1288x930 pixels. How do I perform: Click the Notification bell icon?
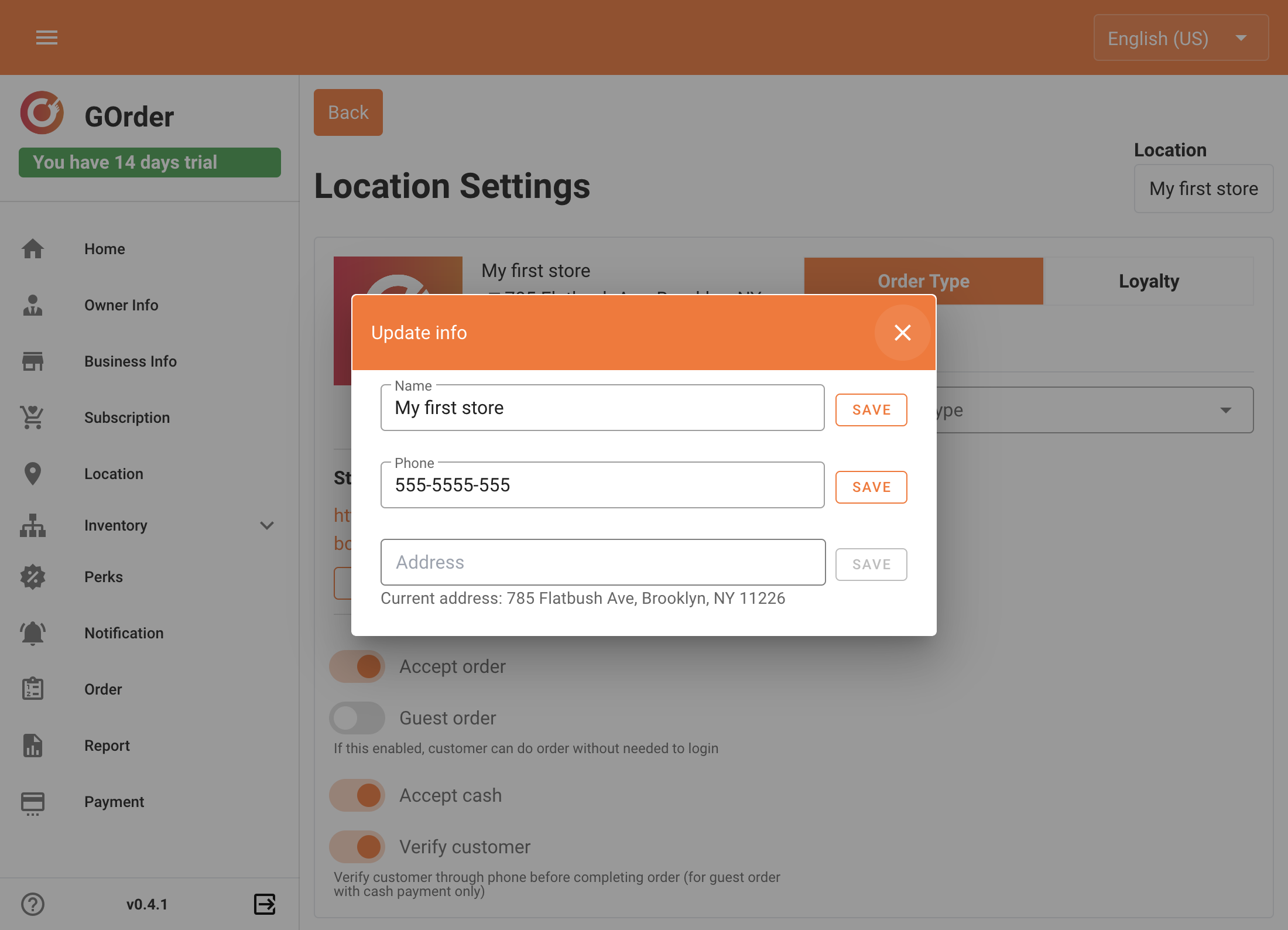click(x=33, y=633)
